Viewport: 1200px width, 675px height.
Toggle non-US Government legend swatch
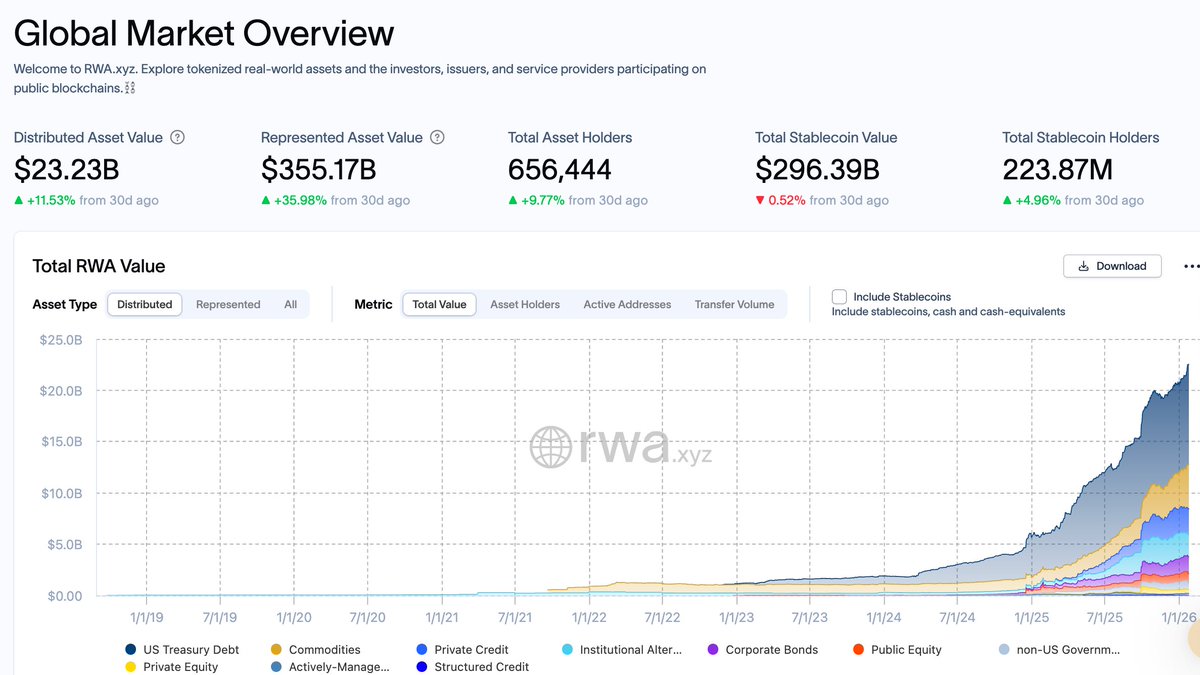[1004, 650]
